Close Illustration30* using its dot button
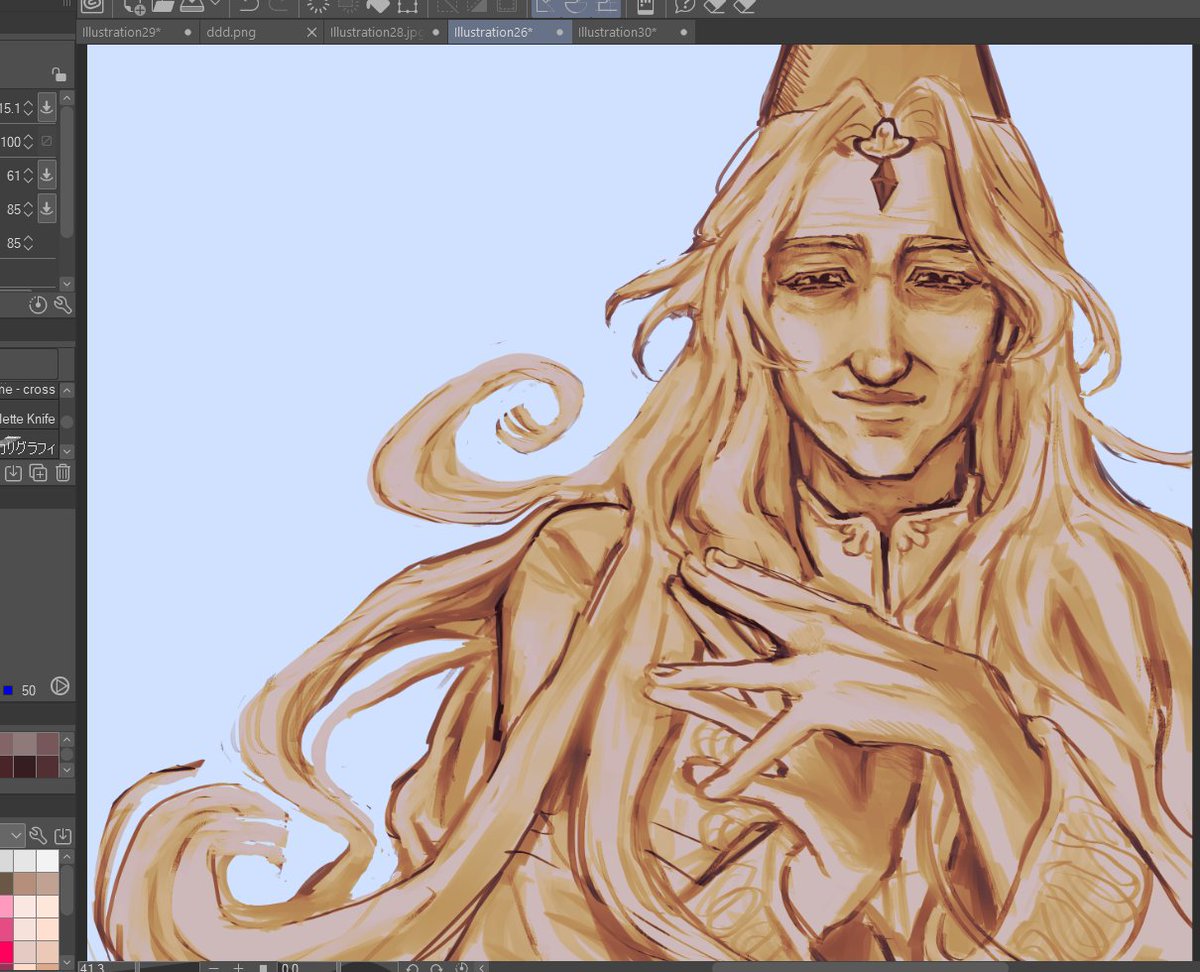 [x=684, y=33]
